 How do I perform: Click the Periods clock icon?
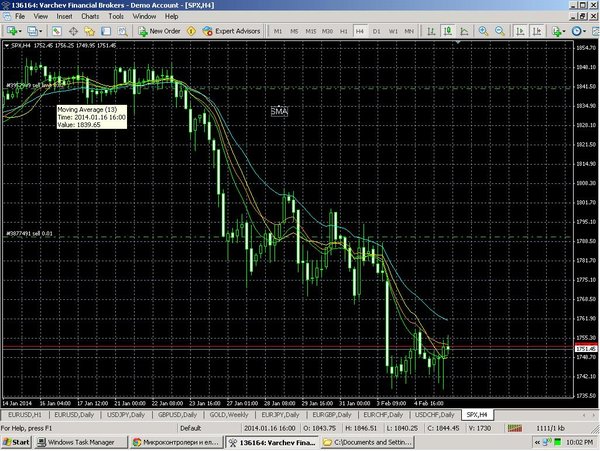(x=576, y=31)
